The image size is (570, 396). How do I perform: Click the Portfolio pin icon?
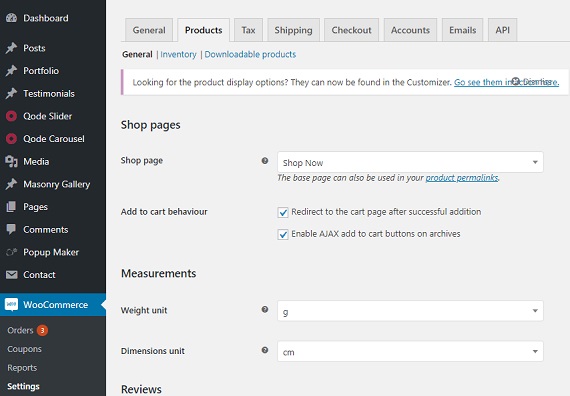(11, 71)
